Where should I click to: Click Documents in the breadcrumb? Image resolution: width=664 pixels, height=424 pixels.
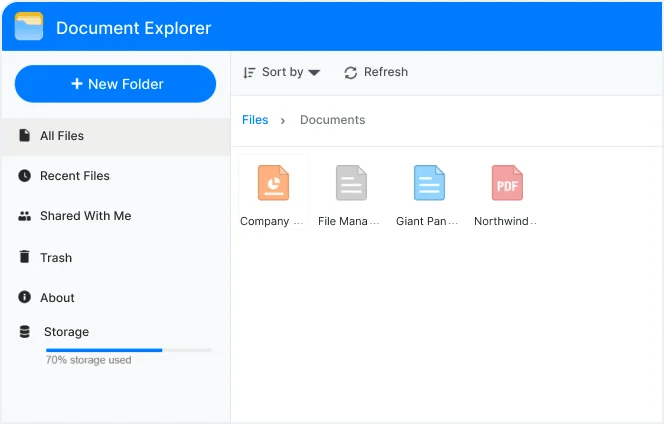(332, 120)
